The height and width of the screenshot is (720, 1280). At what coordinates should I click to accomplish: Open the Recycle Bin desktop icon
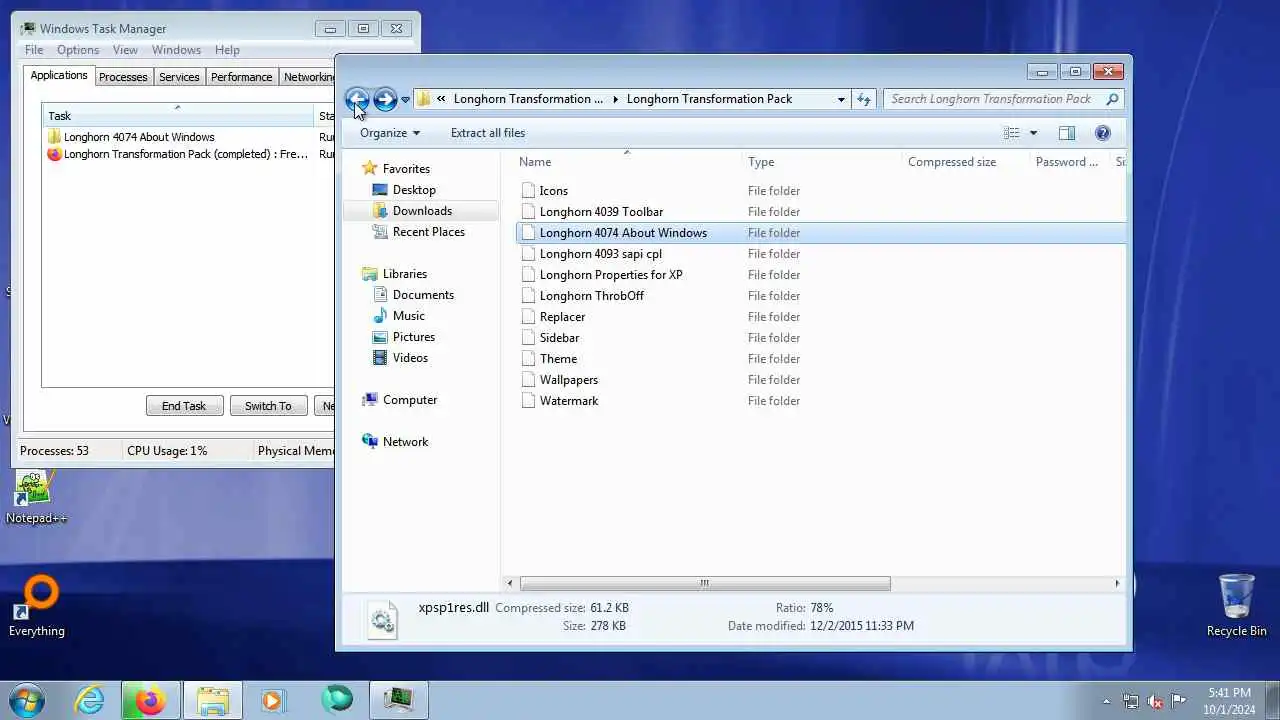click(x=1237, y=605)
